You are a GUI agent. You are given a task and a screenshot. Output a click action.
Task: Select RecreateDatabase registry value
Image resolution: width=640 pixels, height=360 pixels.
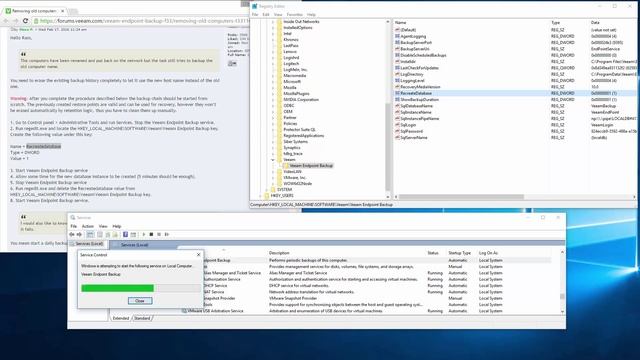click(x=416, y=93)
